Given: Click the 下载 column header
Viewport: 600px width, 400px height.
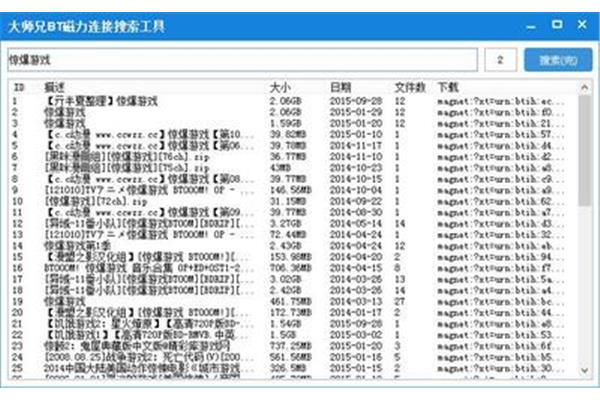Looking at the screenshot, I should tap(448, 87).
